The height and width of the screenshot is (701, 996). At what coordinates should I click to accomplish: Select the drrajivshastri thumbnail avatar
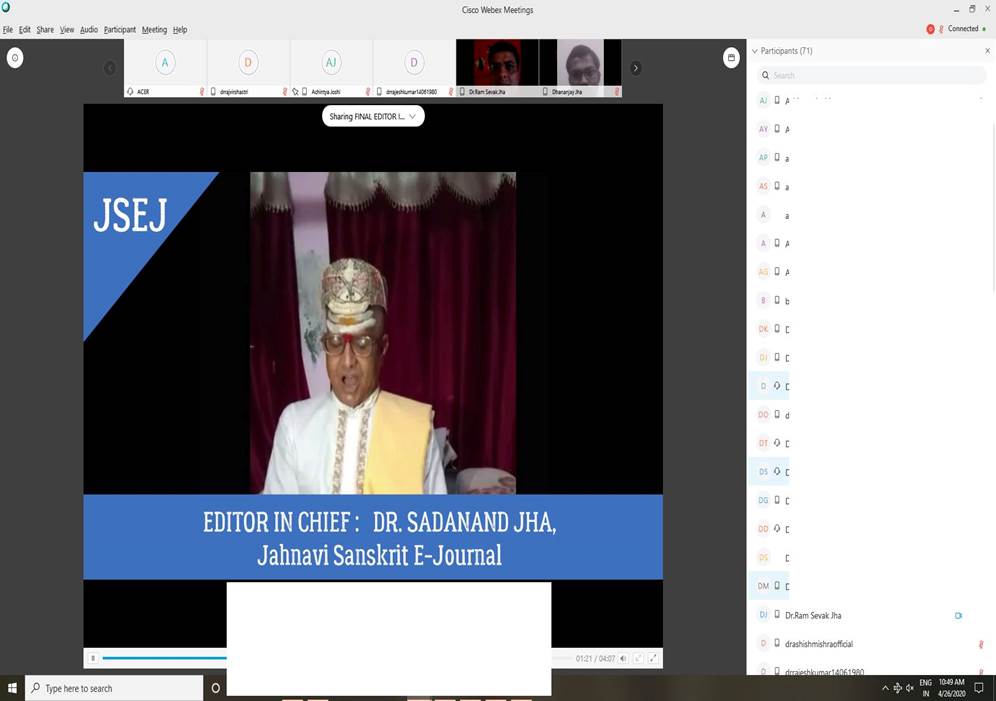(248, 62)
